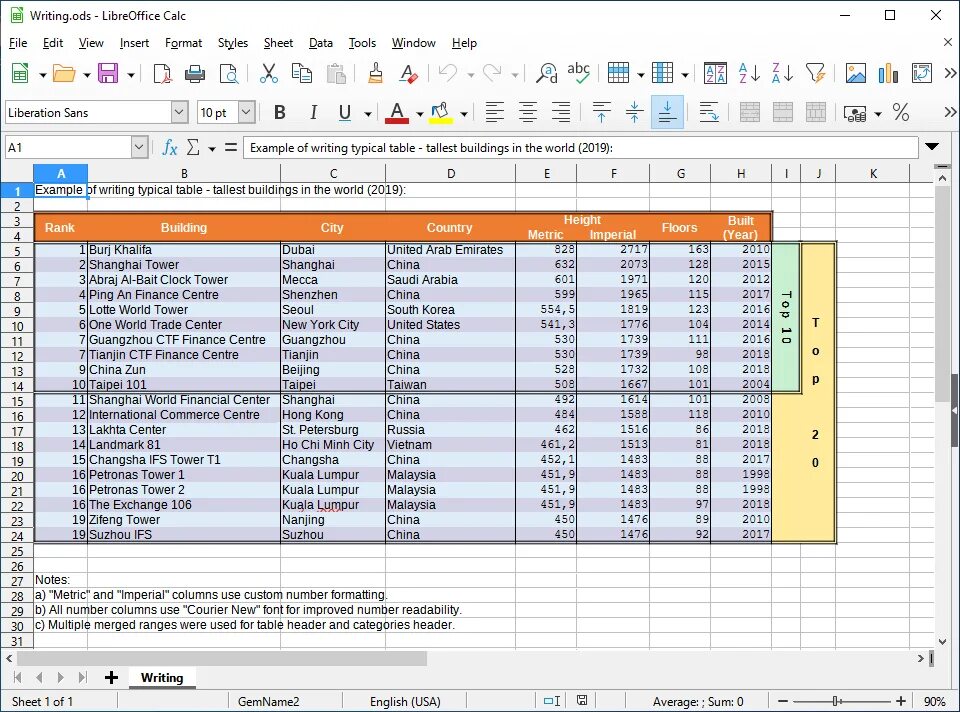The width and height of the screenshot is (960, 712).
Task: Open the underline style dropdown arrow
Action: pos(368,114)
